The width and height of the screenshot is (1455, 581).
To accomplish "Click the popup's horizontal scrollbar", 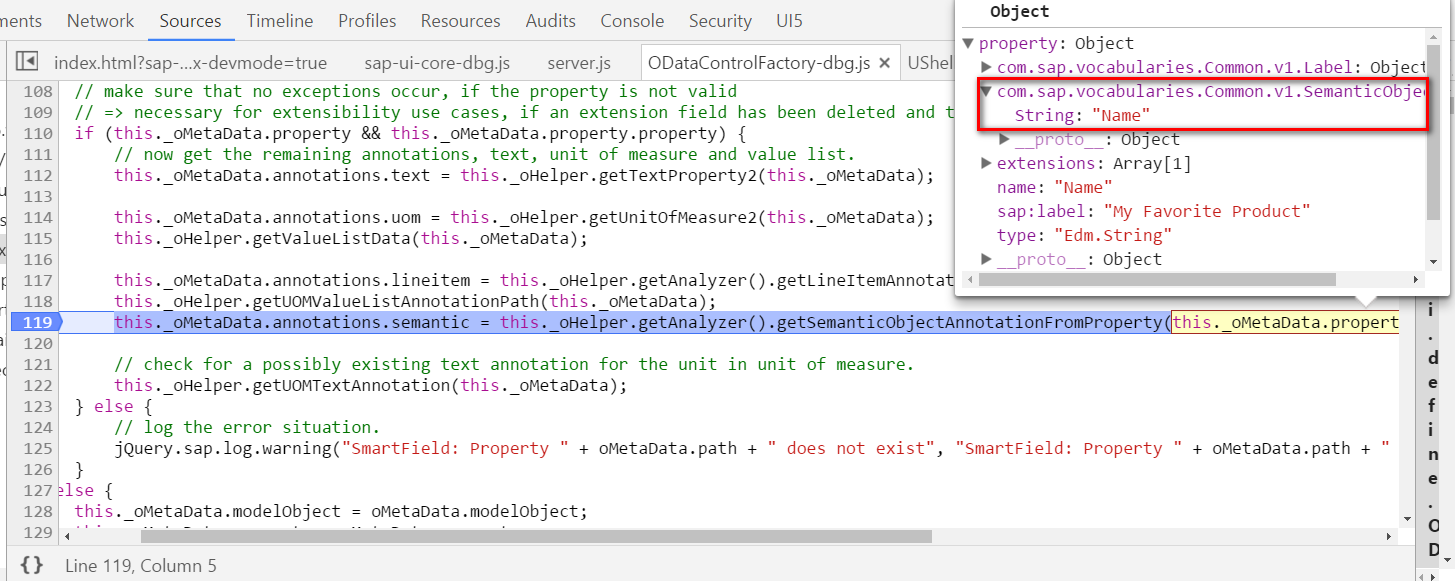I will [x=1157, y=279].
